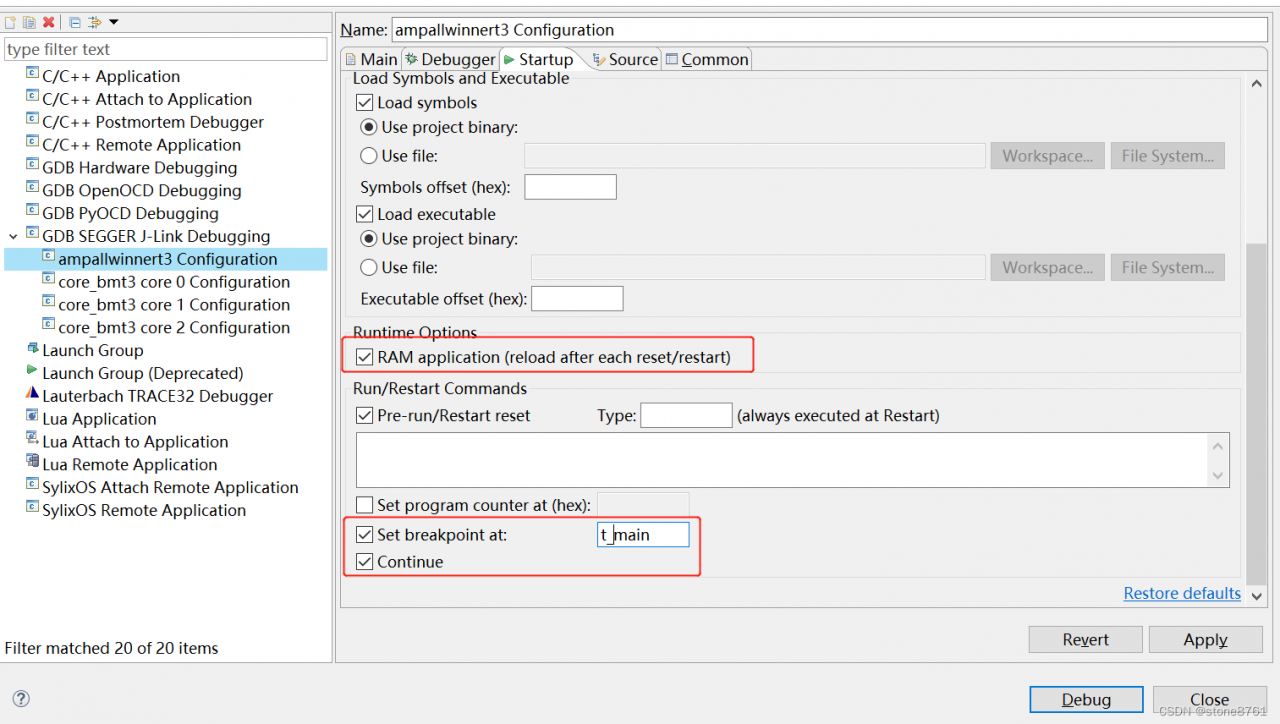Disable the RAM application checkbox
Image resolution: width=1280 pixels, height=724 pixels.
coord(365,357)
